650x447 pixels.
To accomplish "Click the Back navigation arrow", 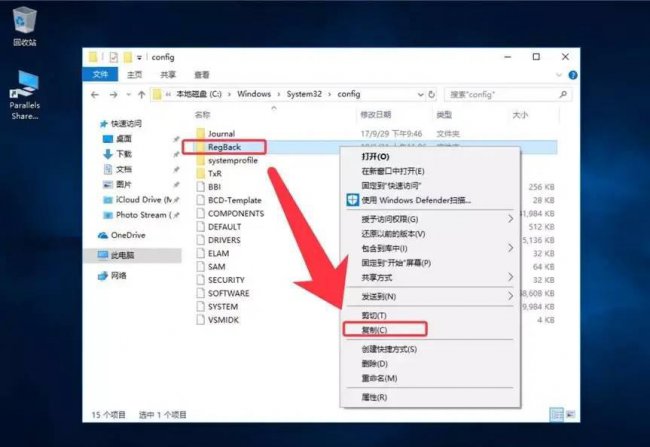I will coord(95,95).
